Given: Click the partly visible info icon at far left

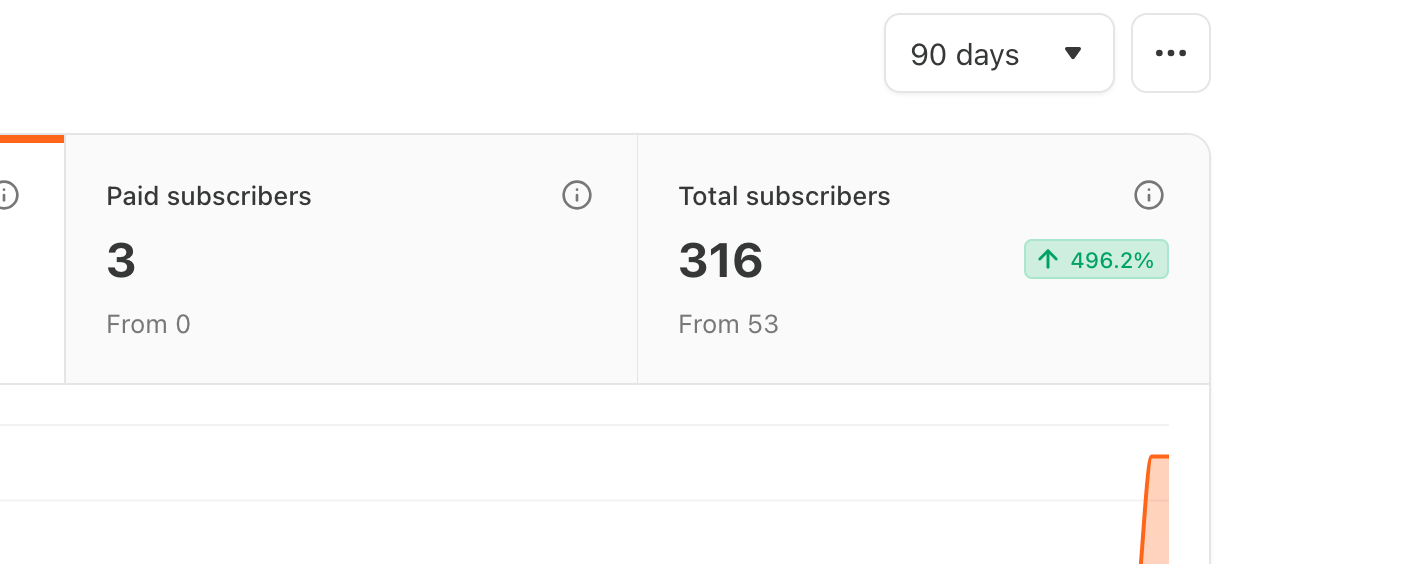Looking at the screenshot, I should point(7,195).
